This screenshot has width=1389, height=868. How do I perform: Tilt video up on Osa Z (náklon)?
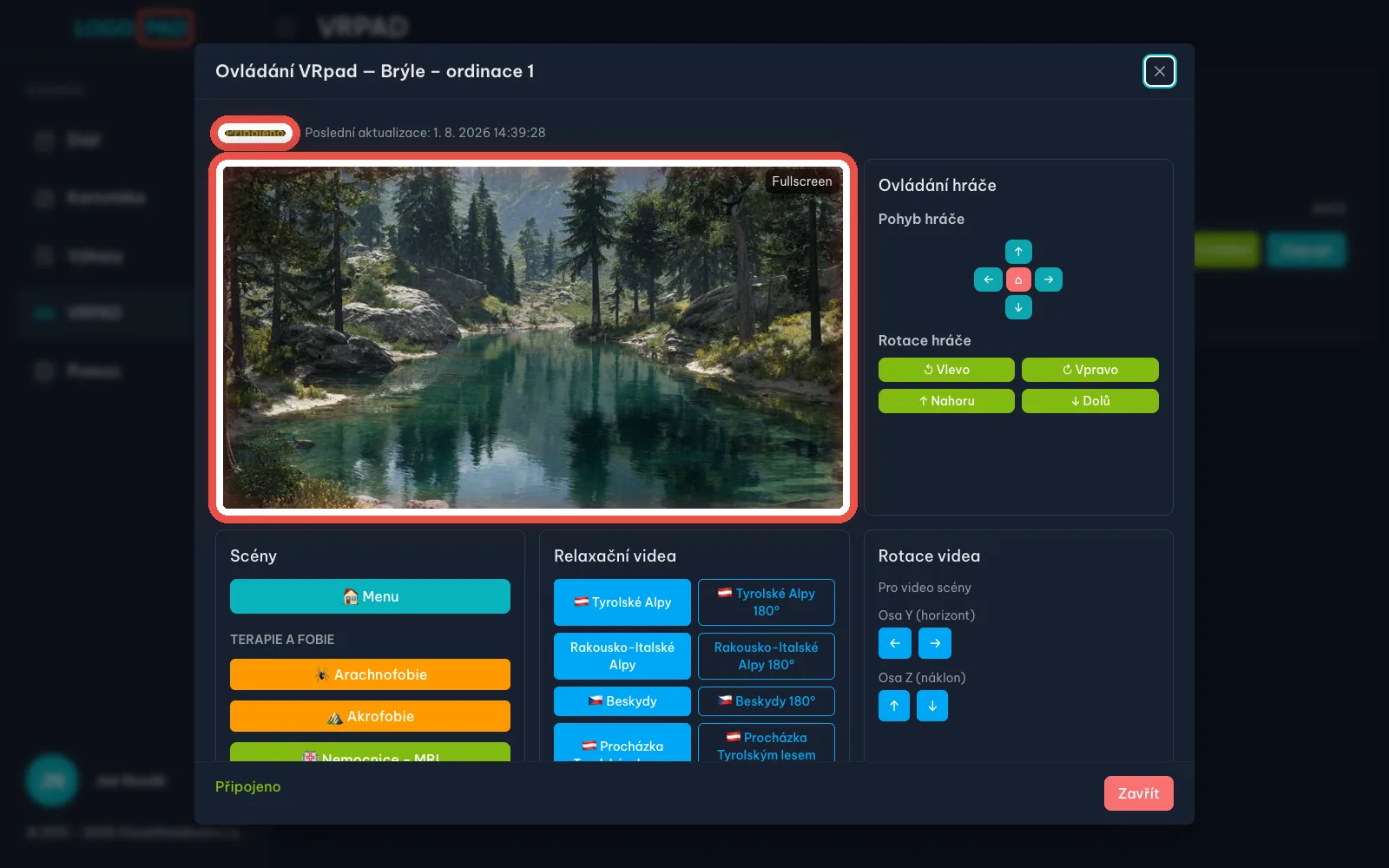(x=894, y=706)
